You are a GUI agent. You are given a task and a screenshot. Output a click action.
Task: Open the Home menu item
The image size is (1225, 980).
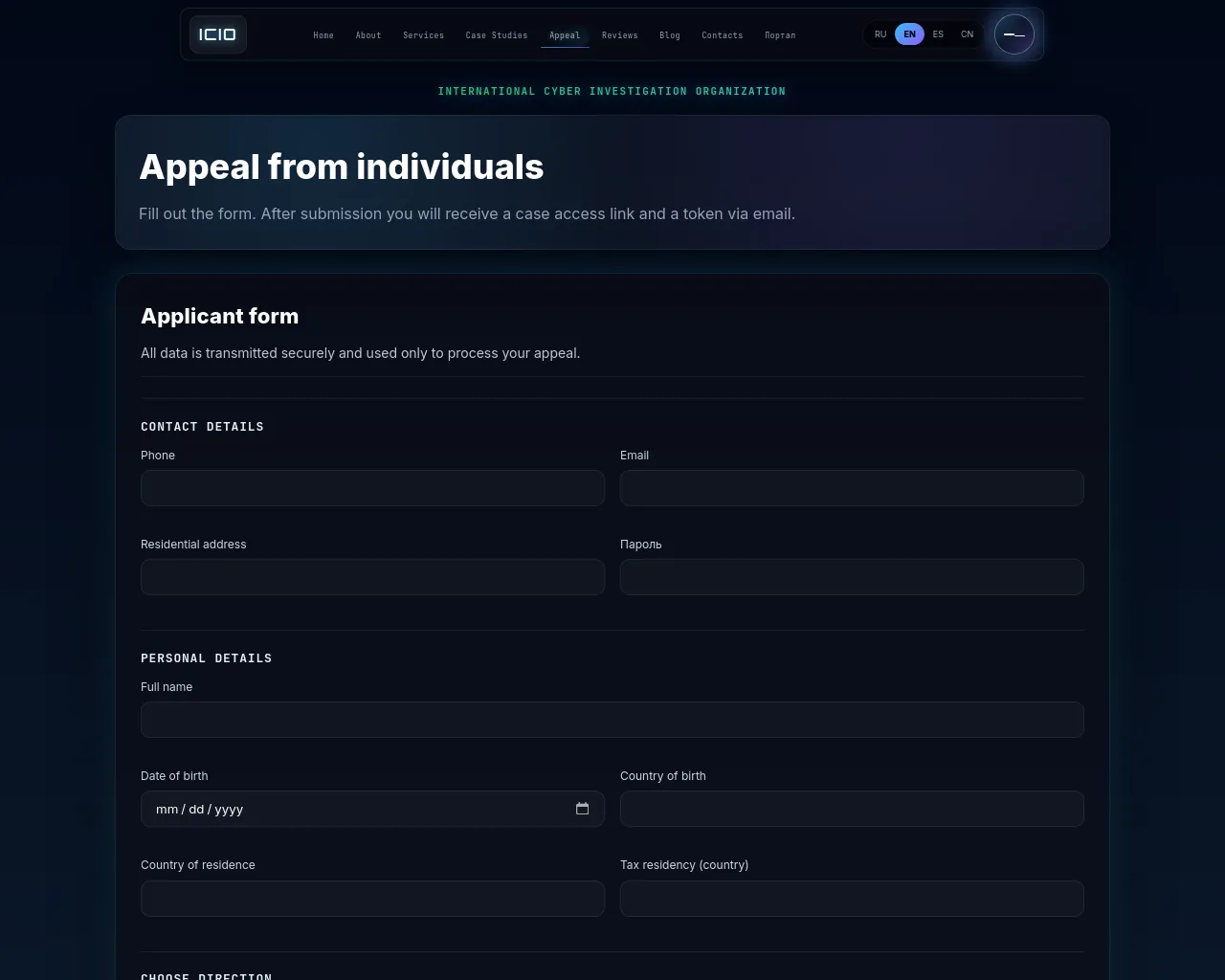click(323, 35)
